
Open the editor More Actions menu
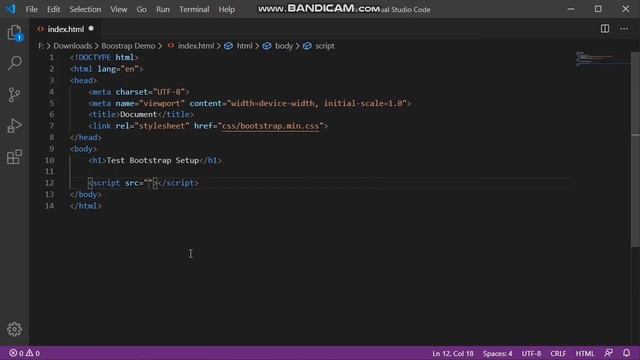pyautogui.click(x=624, y=29)
